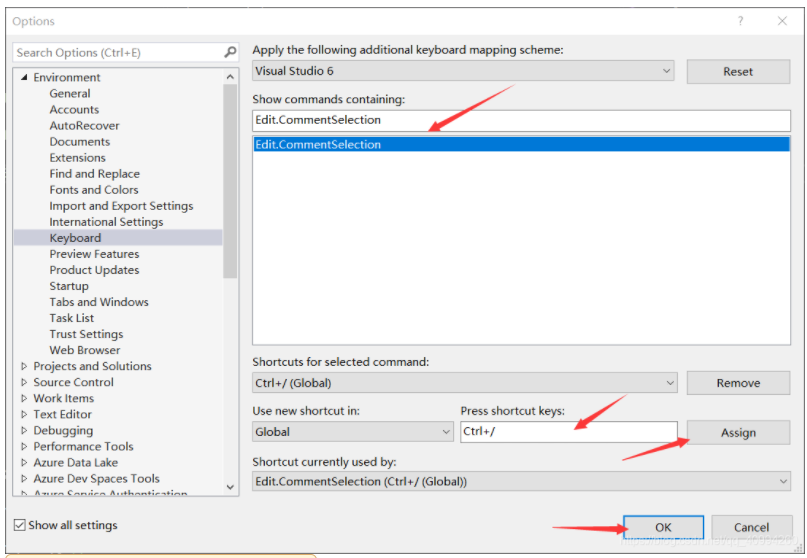Select Fonts and Colors in the tree
Image resolution: width=807 pixels, height=558 pixels.
coord(94,190)
